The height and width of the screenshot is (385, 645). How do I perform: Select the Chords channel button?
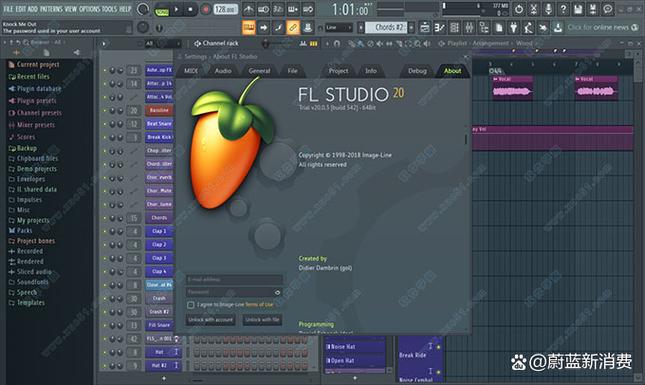pos(159,218)
